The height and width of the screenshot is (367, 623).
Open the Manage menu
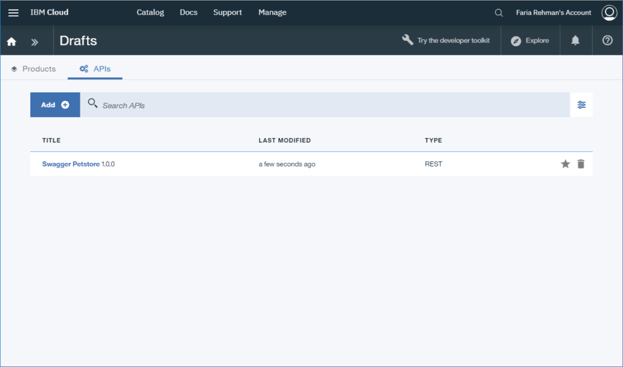272,12
